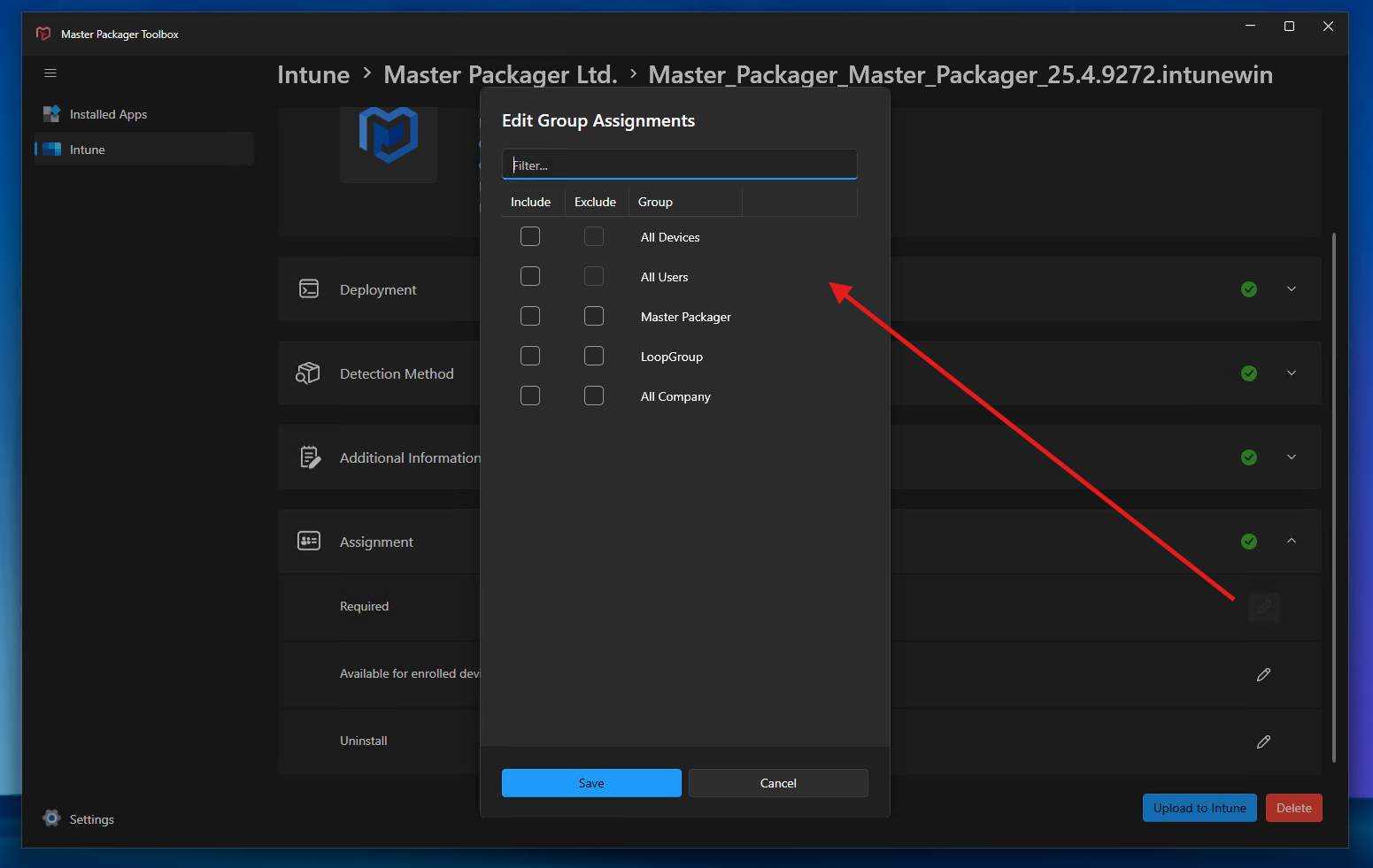Open Settings at the sidebar bottom

pos(79,819)
